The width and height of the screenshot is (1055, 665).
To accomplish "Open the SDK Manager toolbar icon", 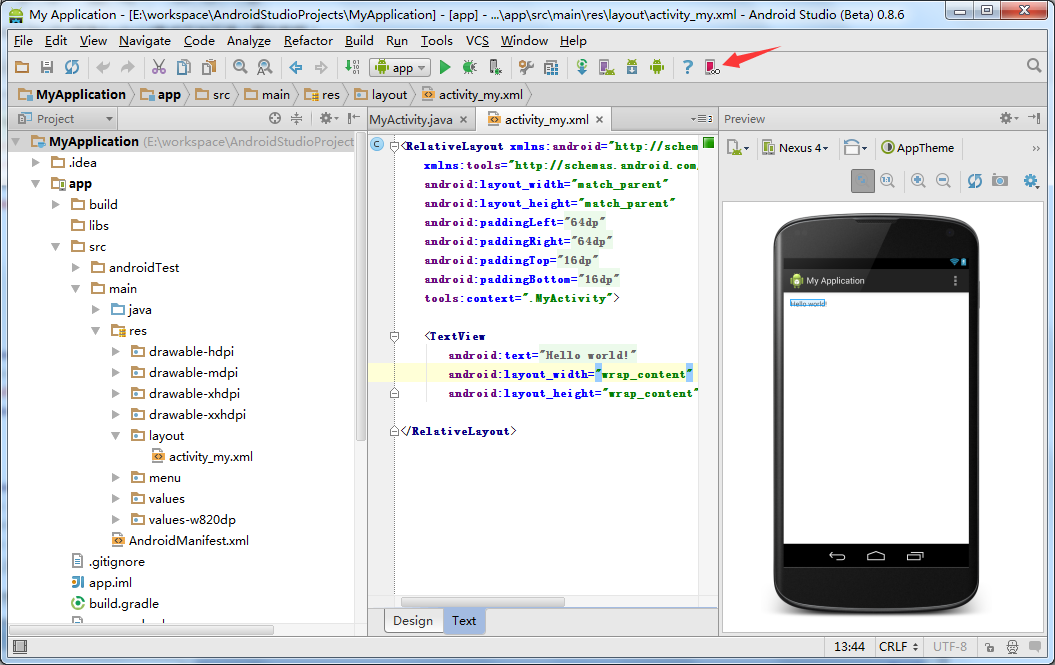I will click(x=632, y=67).
